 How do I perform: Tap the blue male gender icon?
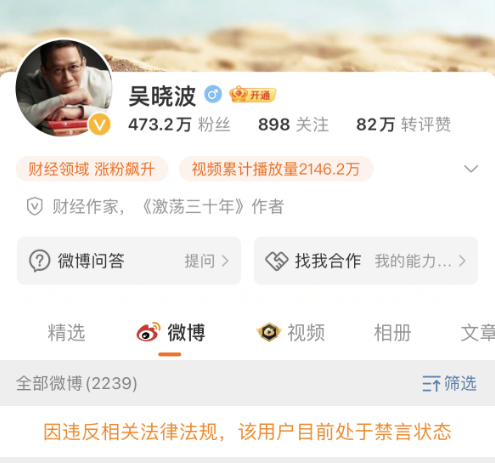(213, 94)
